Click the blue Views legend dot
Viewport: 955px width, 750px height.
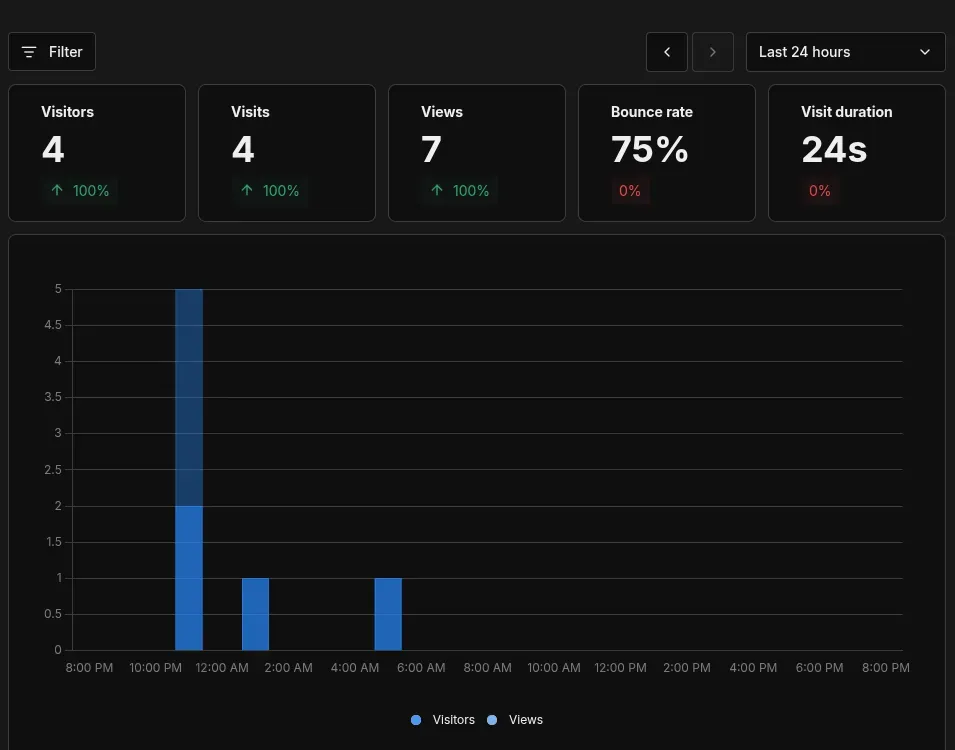(491, 719)
